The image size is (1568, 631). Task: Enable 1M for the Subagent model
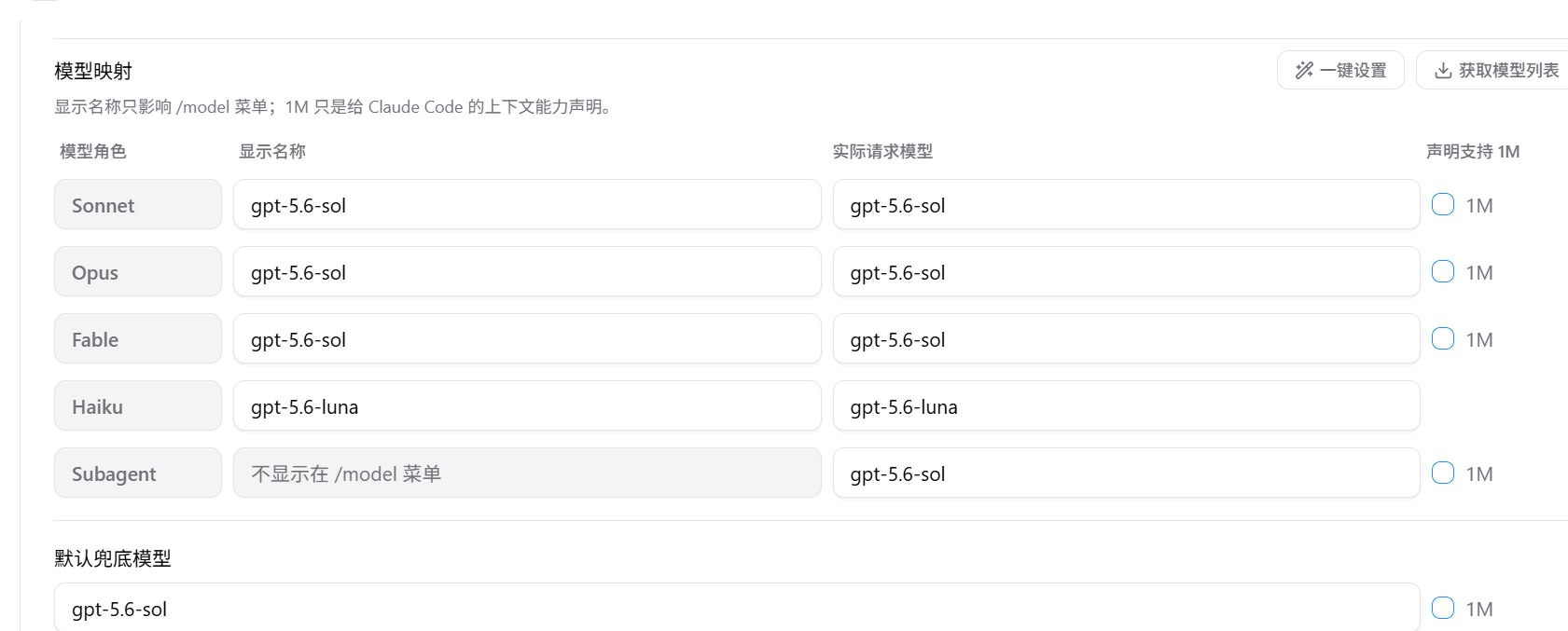[x=1443, y=473]
